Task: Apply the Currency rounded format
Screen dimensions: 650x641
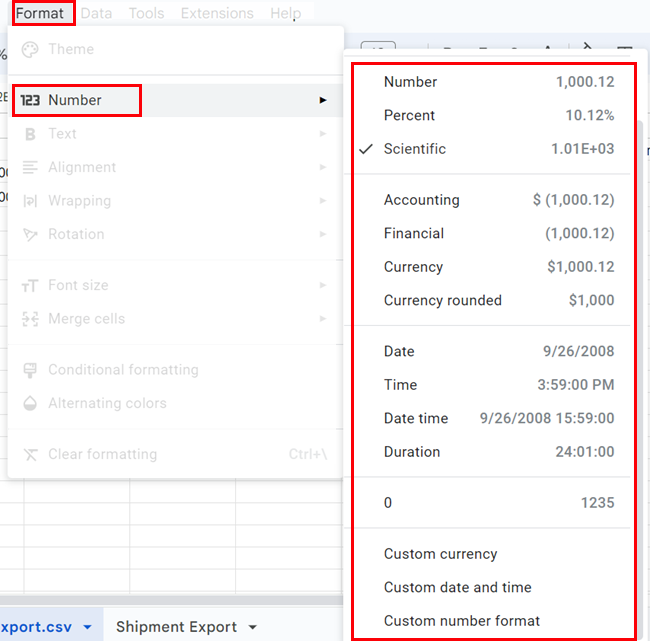Action: tap(442, 300)
